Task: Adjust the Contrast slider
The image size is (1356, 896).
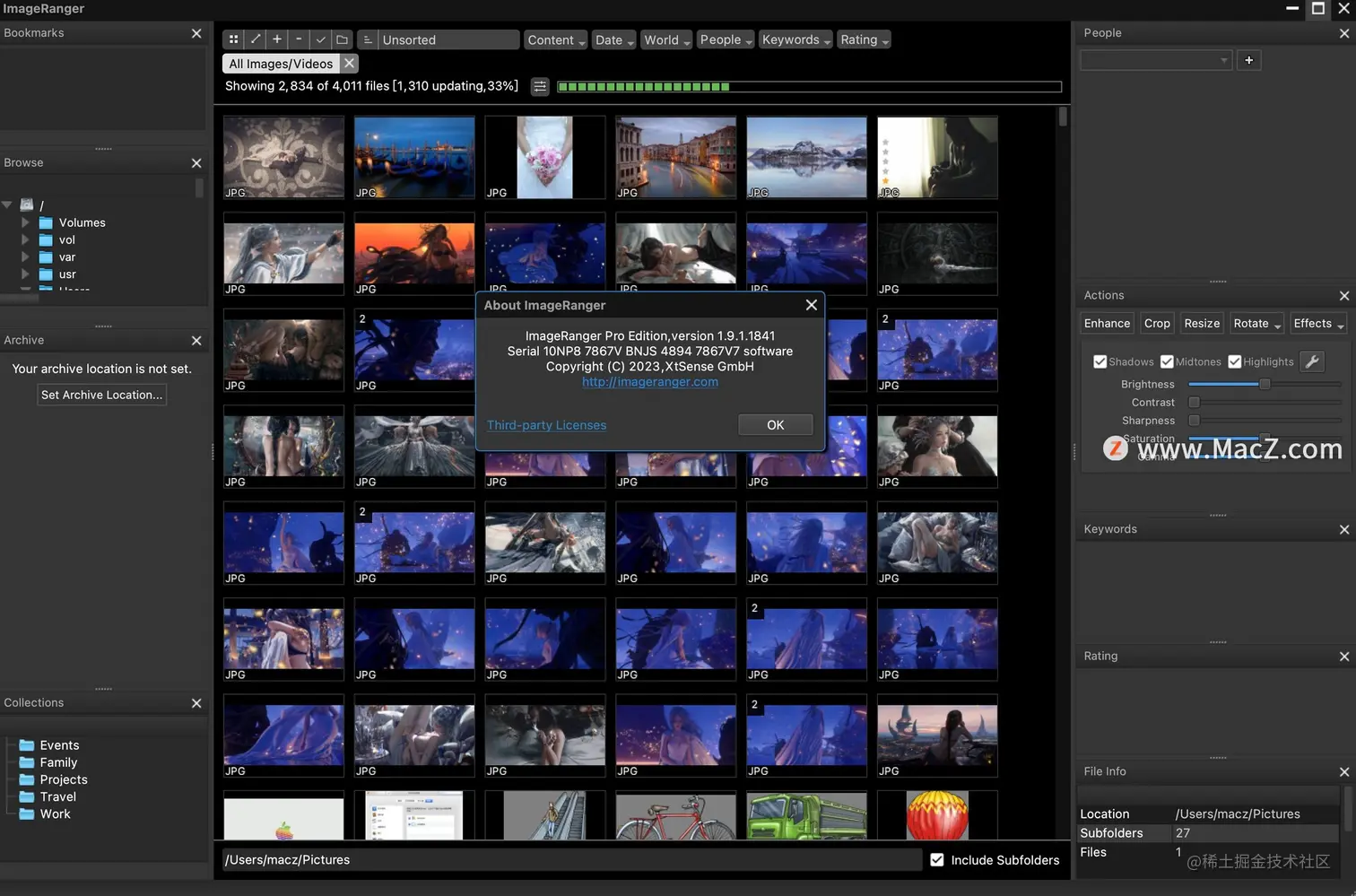Action: (1265, 403)
